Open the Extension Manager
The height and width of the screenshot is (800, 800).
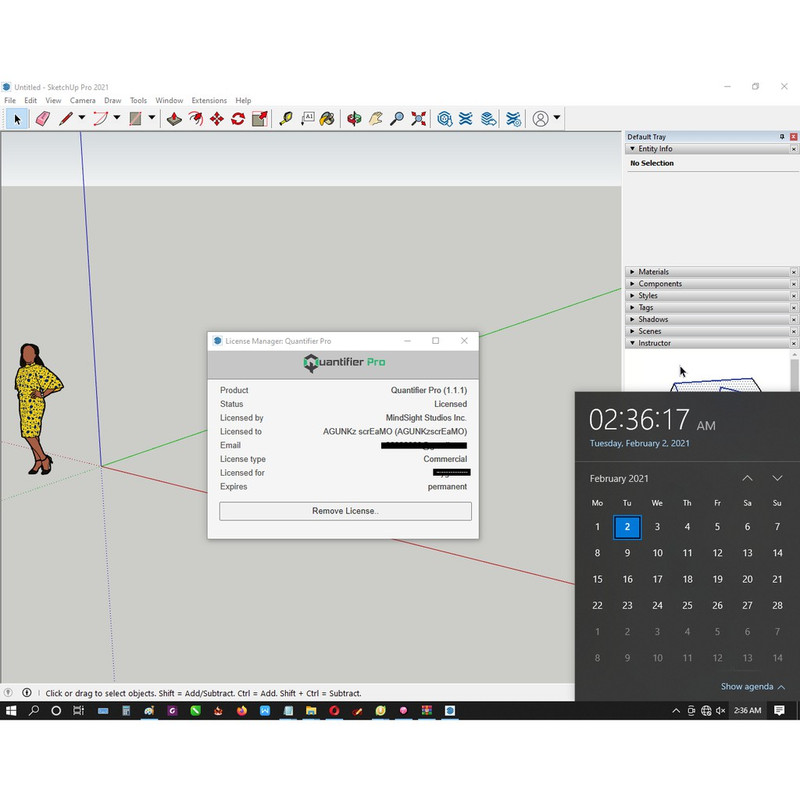tap(513, 119)
